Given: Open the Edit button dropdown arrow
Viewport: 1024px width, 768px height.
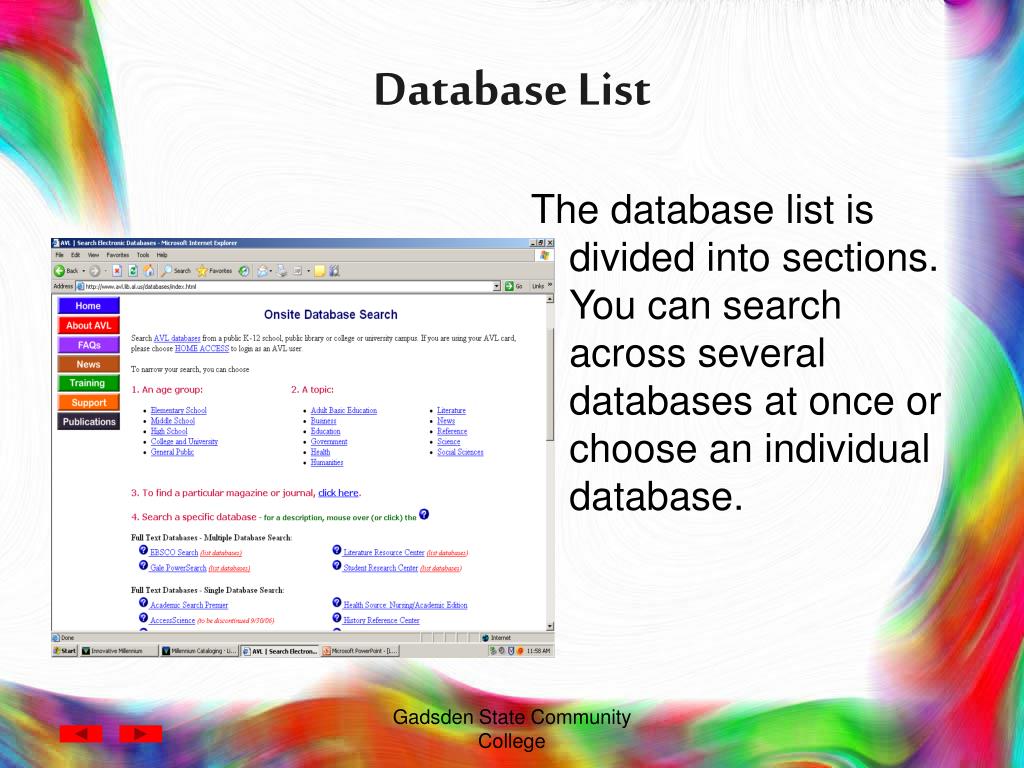Looking at the screenshot, I should tap(308, 271).
